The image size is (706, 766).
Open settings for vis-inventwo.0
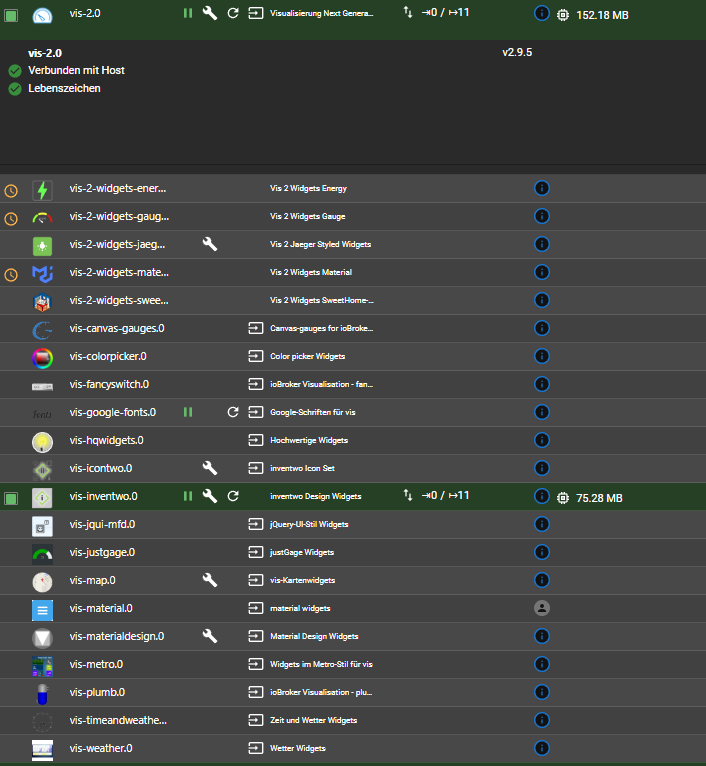pyautogui.click(x=210, y=496)
